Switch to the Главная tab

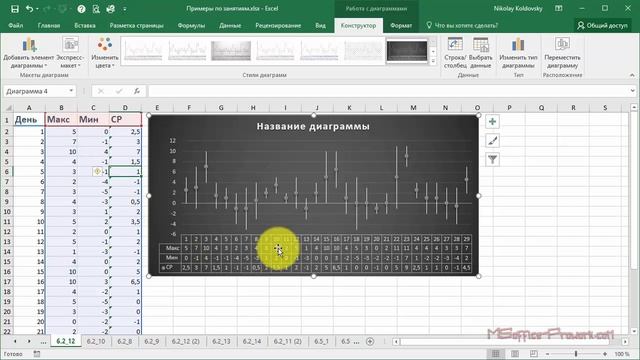[x=49, y=25]
